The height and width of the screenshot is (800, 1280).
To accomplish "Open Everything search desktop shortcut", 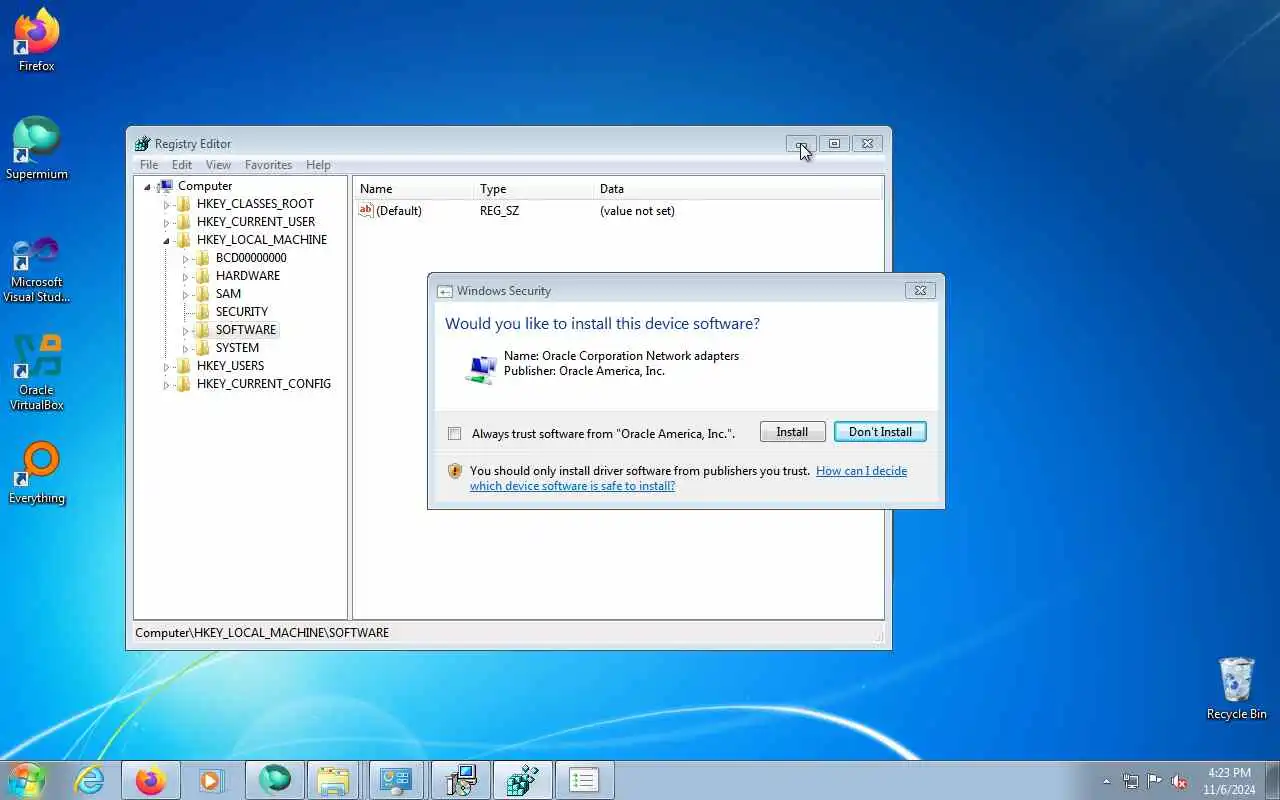I will pos(37,472).
